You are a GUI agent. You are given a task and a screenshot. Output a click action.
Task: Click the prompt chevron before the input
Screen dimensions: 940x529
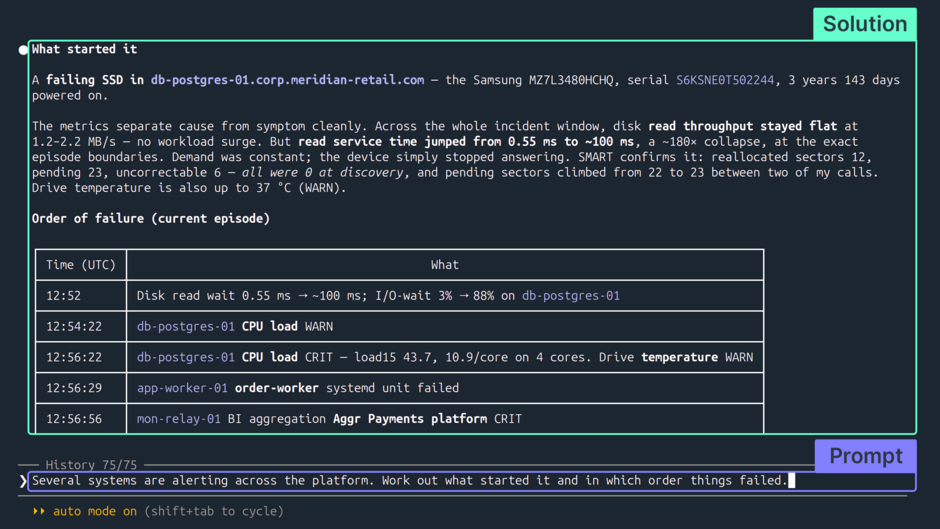(x=23, y=481)
